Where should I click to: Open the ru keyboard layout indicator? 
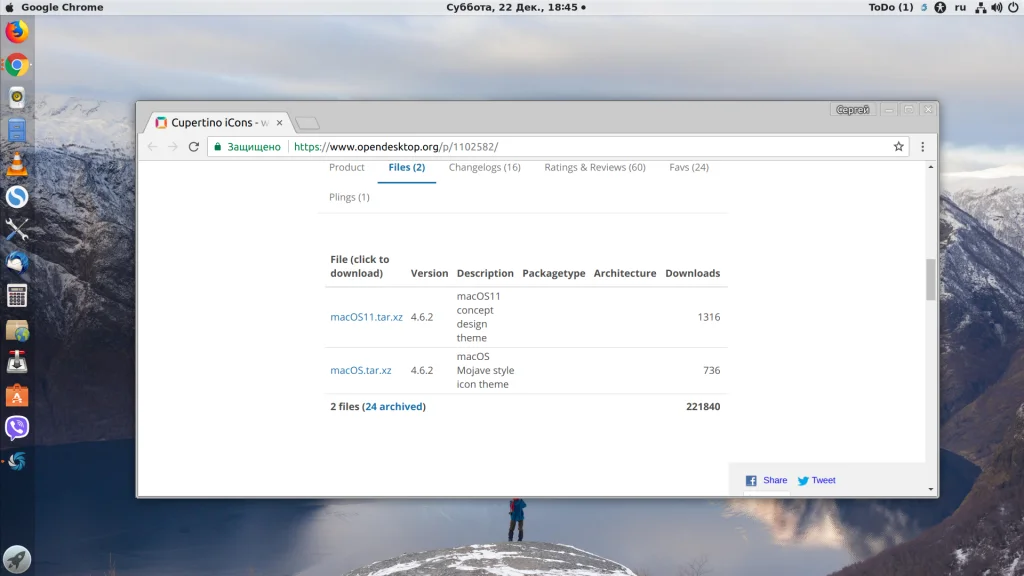960,7
